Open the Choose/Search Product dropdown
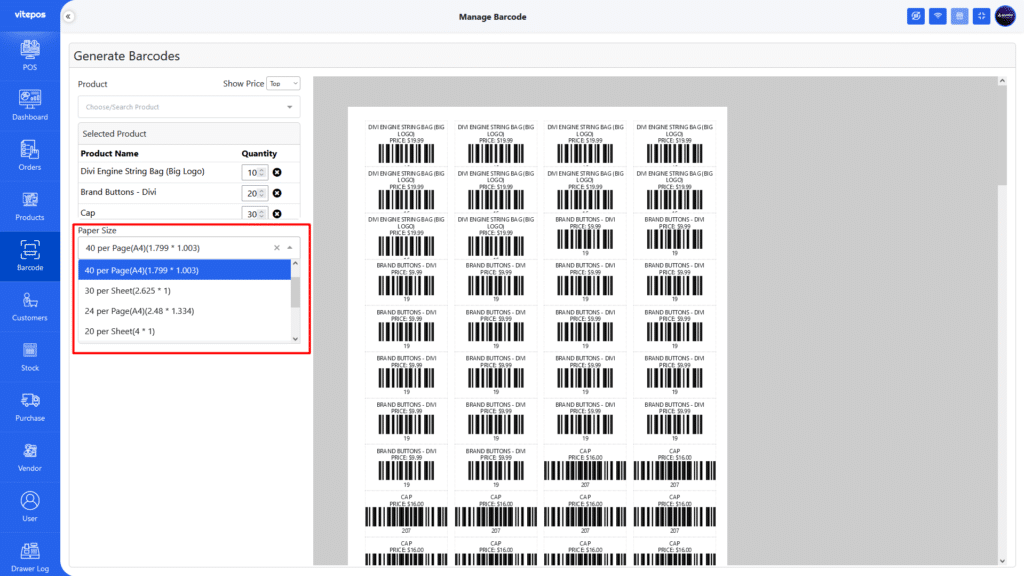Viewport: 1024px width, 576px height. pyautogui.click(x=189, y=107)
